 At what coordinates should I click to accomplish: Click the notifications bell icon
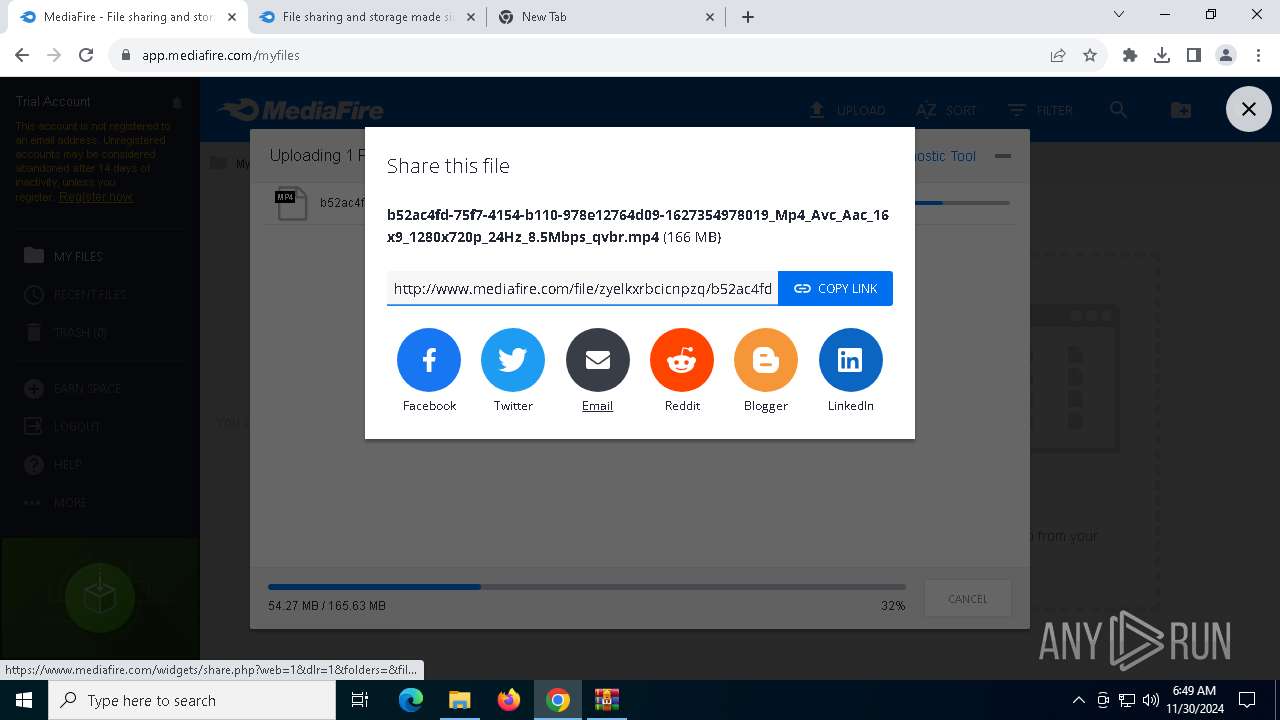(177, 102)
